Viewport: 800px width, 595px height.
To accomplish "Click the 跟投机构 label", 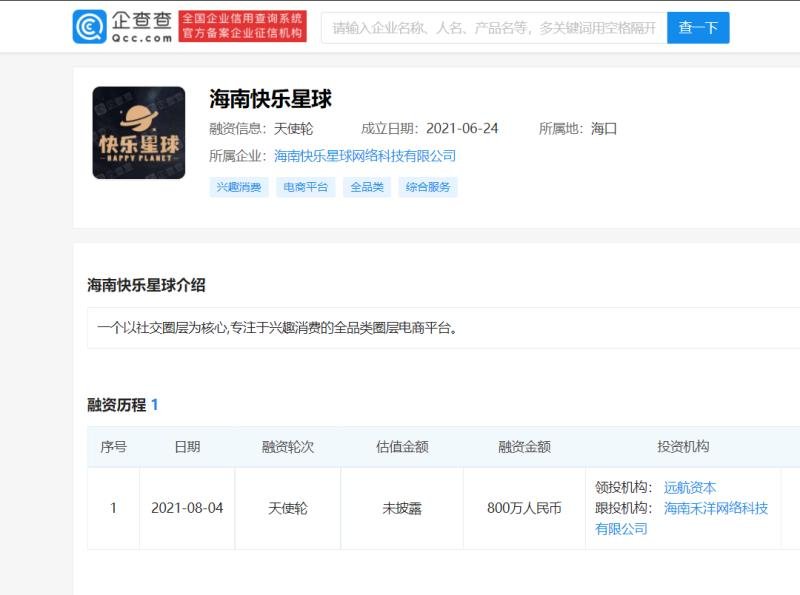I will pyautogui.click(x=623, y=508).
